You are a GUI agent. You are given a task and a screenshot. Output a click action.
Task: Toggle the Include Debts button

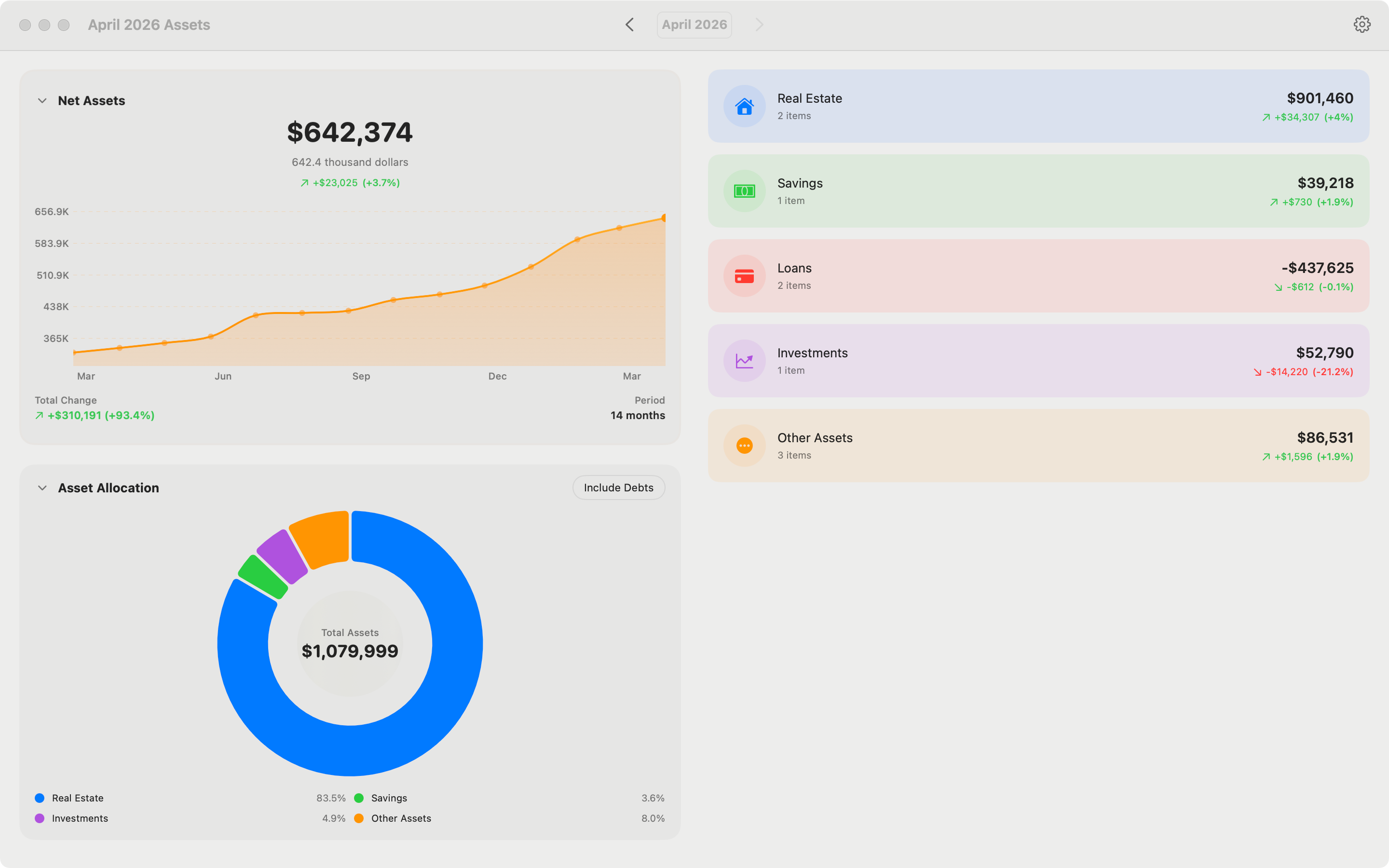pos(618,488)
